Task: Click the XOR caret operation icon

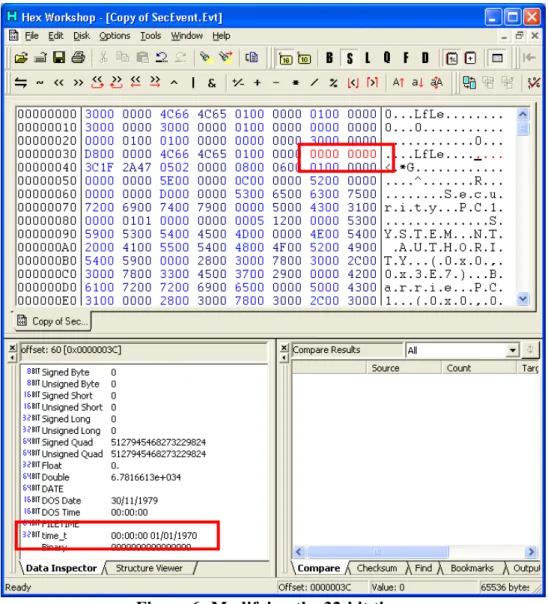Action: (x=174, y=82)
